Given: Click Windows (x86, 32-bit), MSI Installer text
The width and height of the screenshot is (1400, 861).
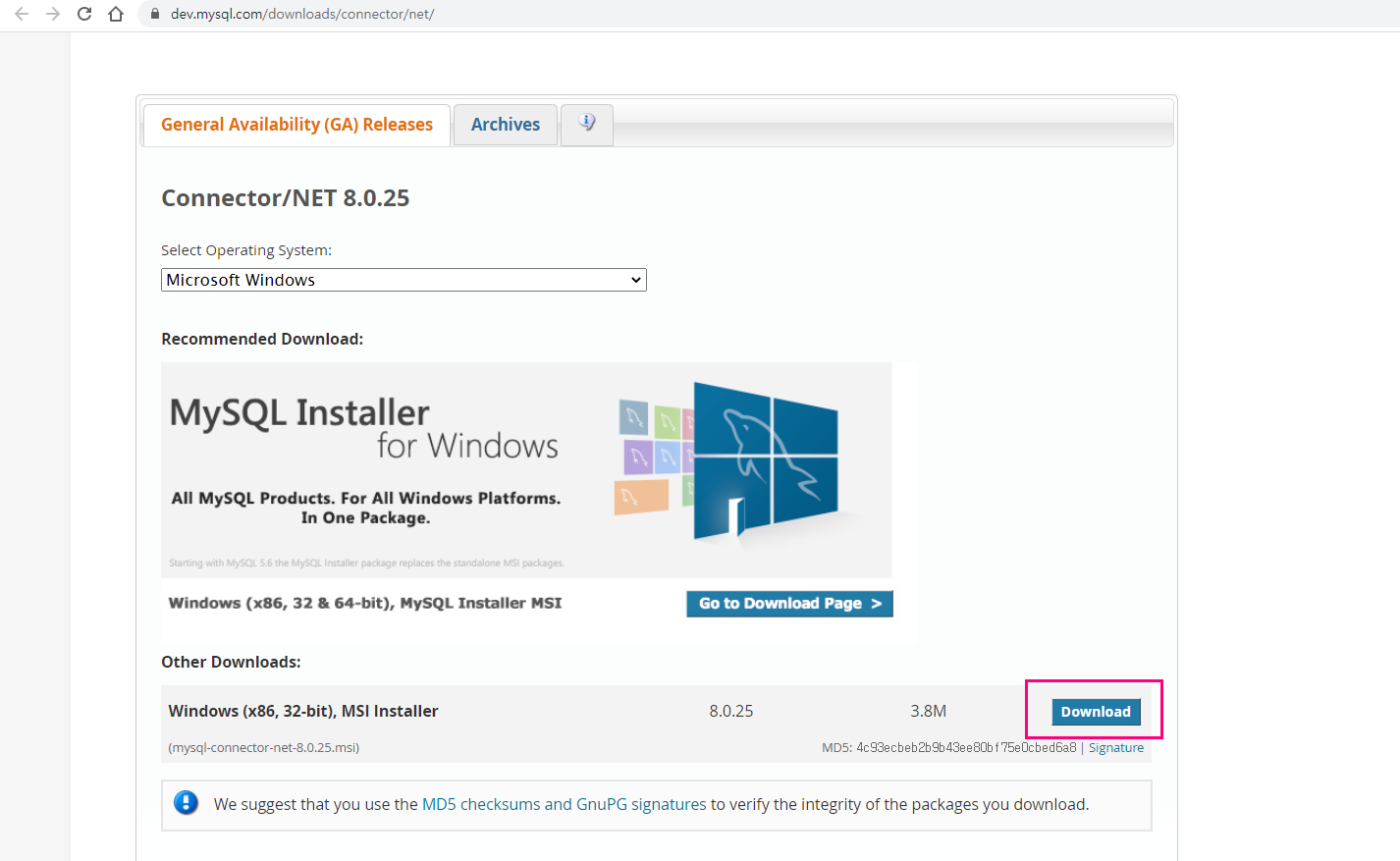Looking at the screenshot, I should click(303, 711).
